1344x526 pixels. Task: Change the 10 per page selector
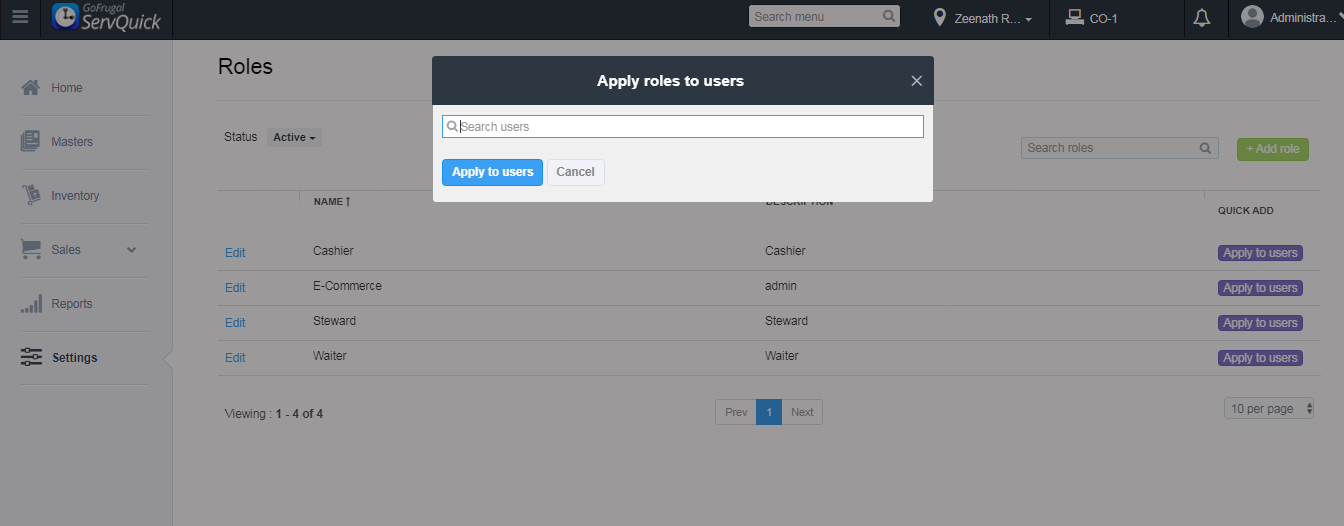click(x=1269, y=409)
